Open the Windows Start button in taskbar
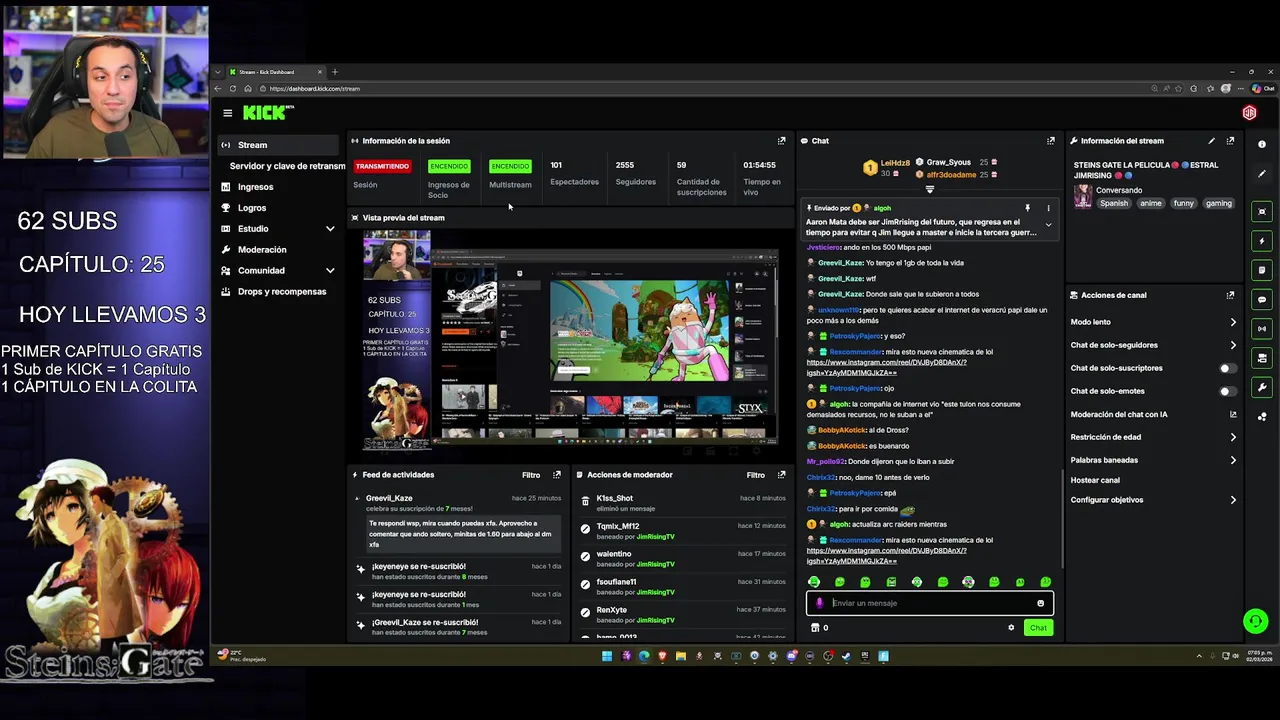The height and width of the screenshot is (720, 1280). point(607,657)
